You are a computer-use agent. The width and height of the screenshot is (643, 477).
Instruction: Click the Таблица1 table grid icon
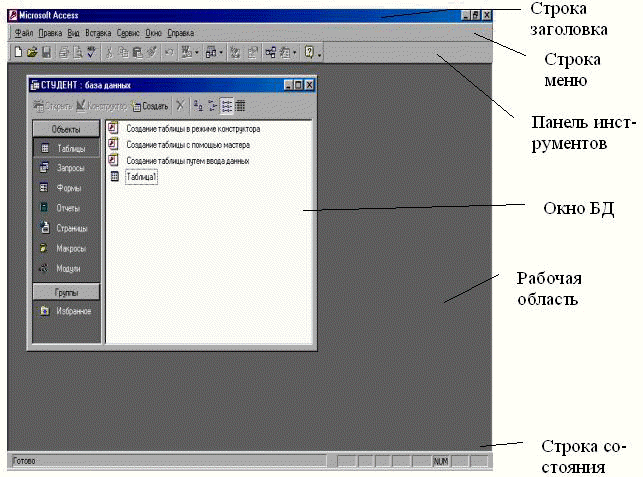click(x=115, y=176)
